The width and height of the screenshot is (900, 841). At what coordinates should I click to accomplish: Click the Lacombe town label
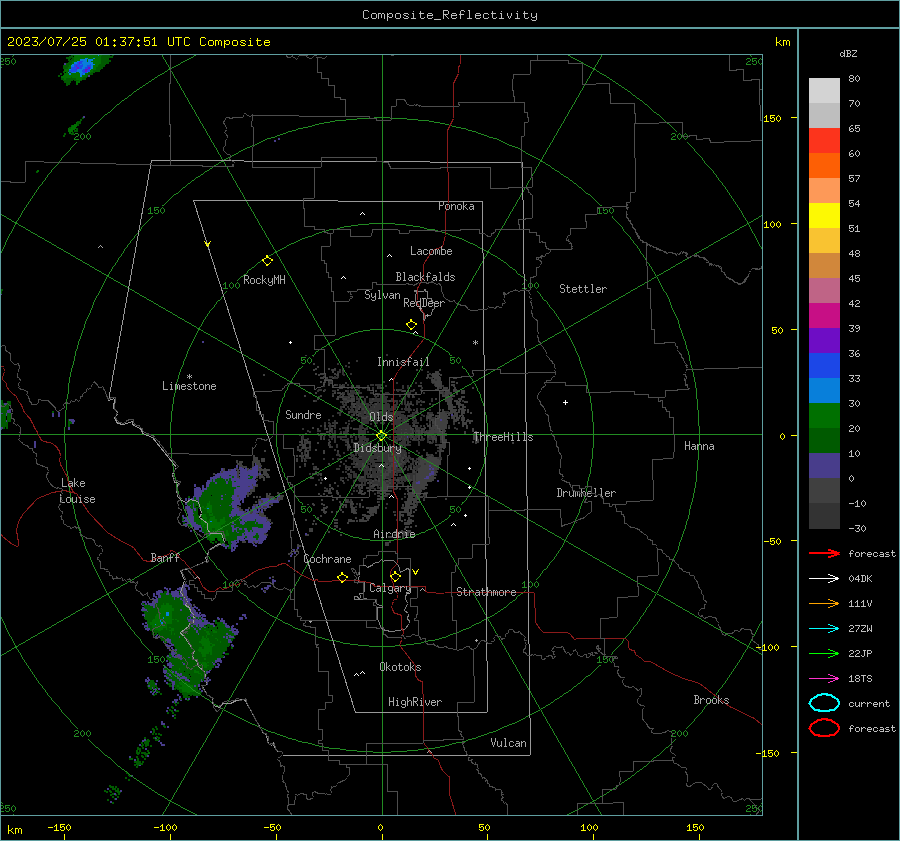click(431, 251)
